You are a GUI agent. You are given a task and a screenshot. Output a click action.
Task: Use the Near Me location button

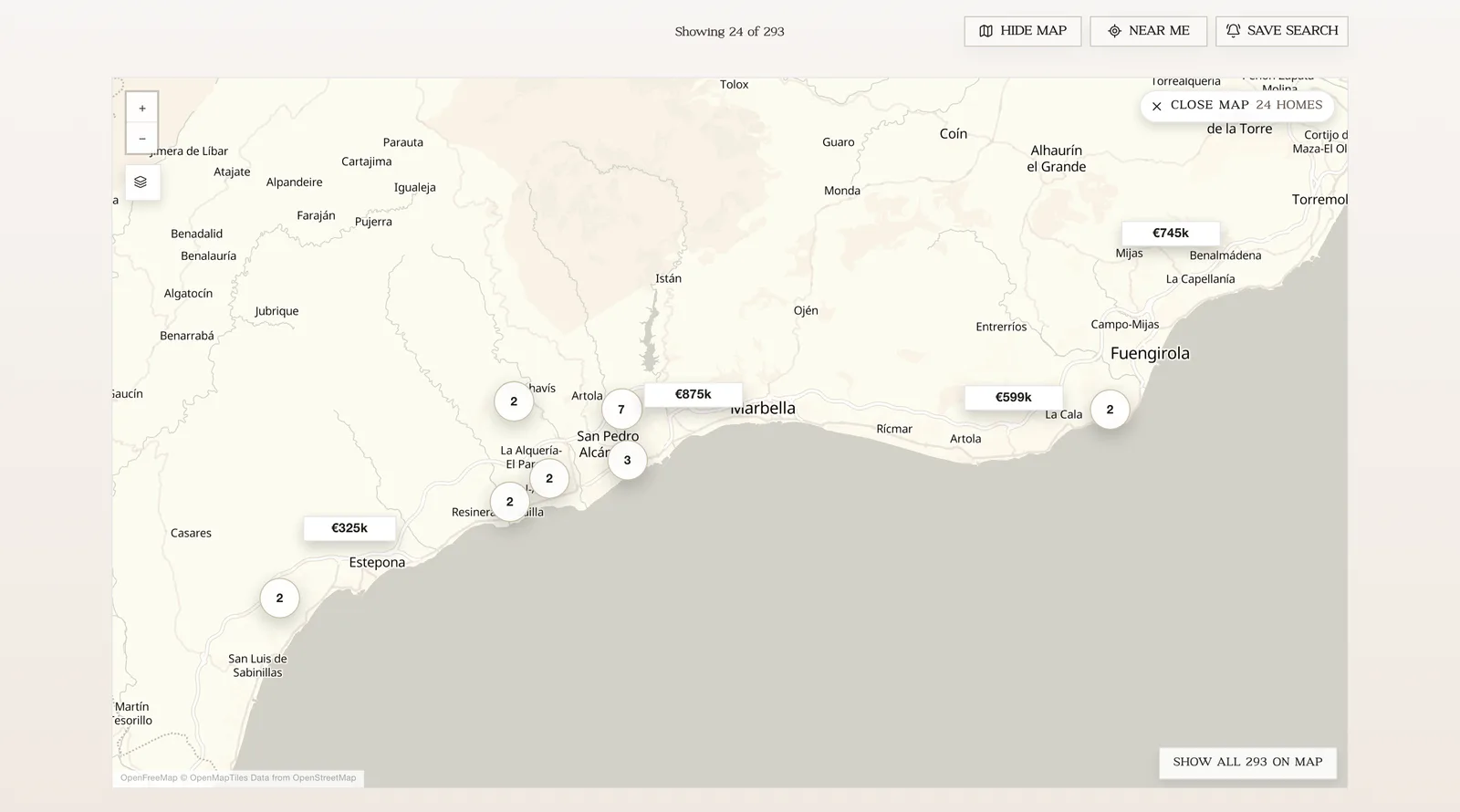click(x=1148, y=31)
